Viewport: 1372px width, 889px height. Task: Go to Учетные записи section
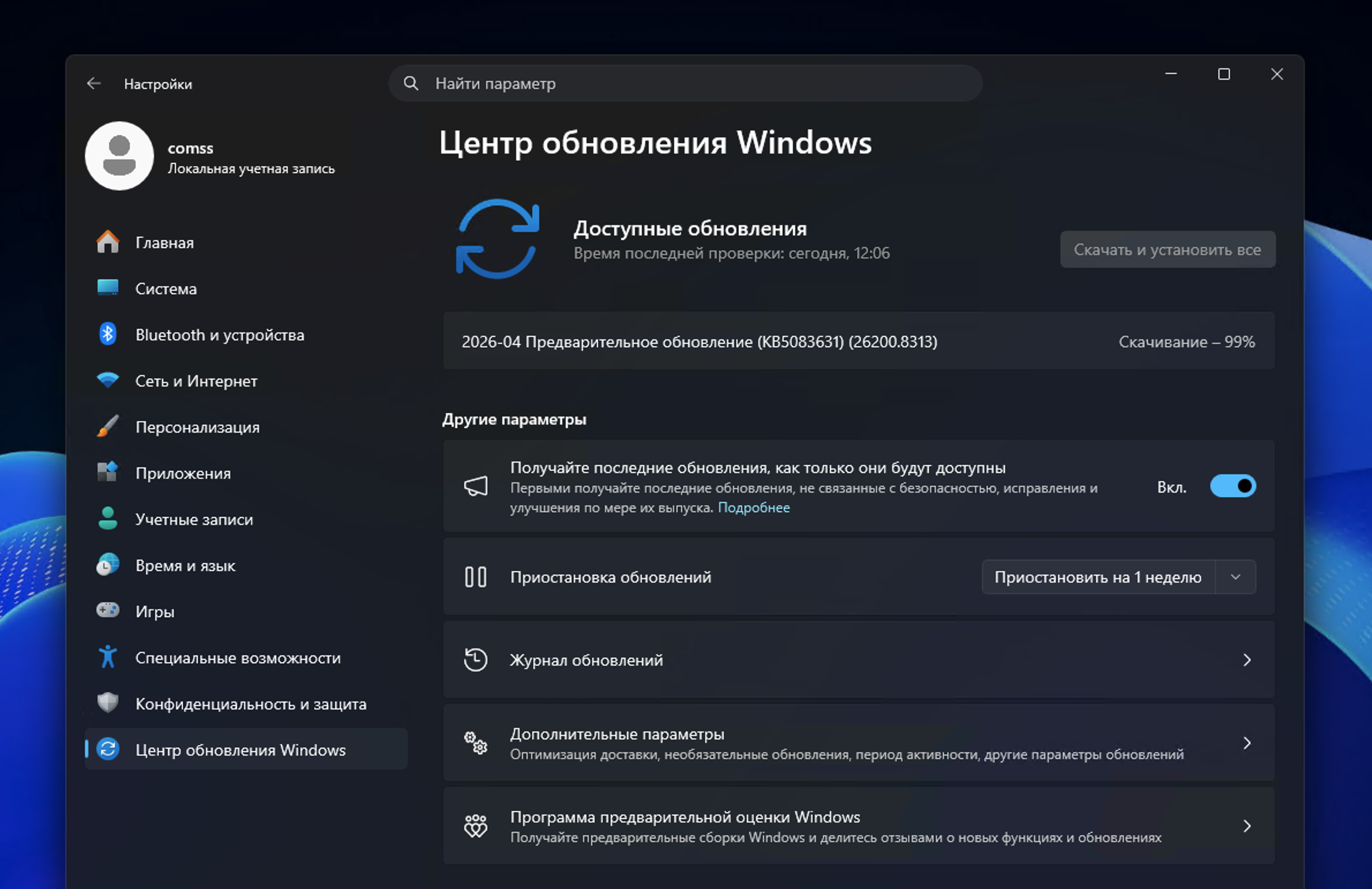tap(194, 519)
